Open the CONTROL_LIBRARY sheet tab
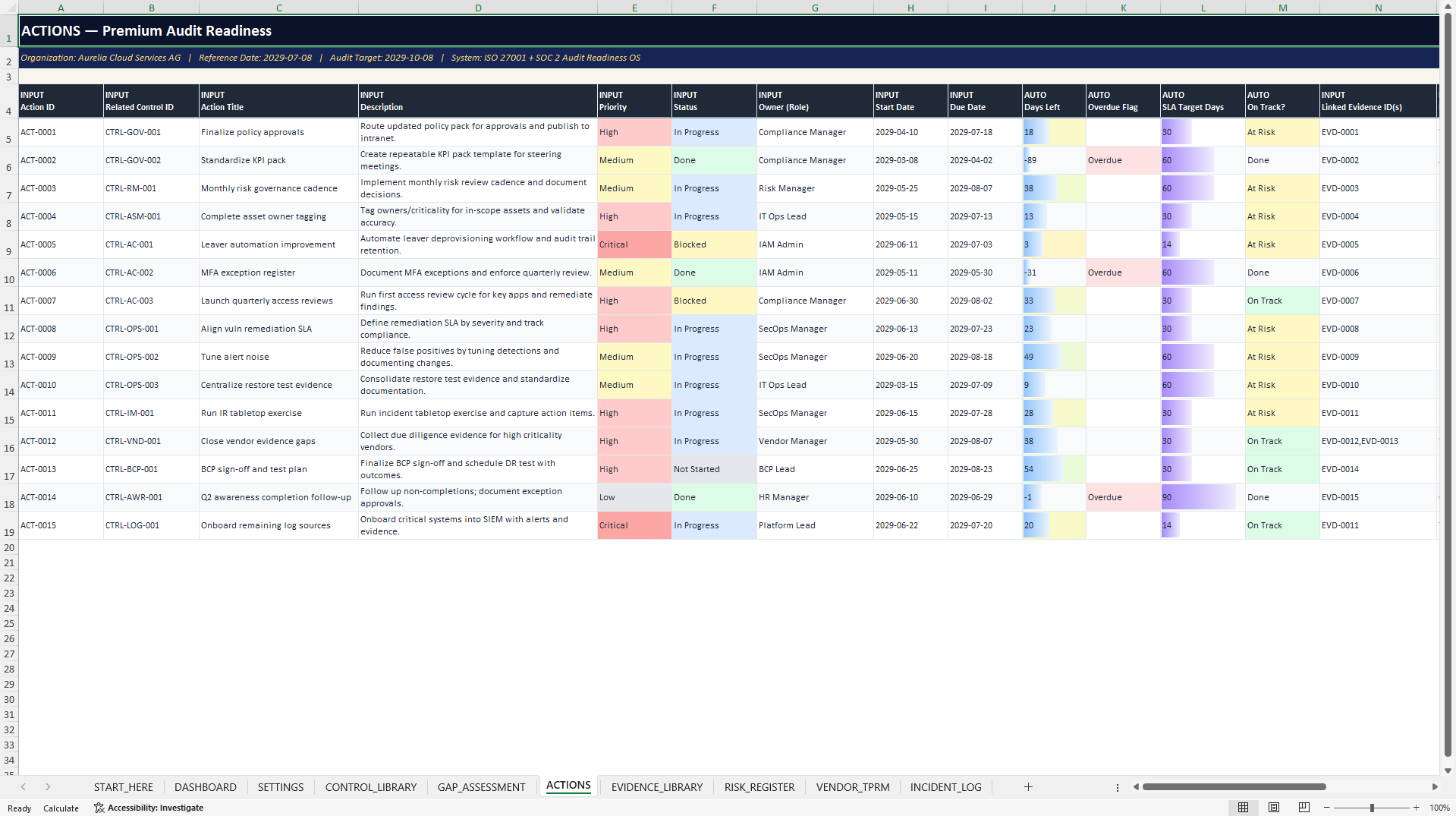This screenshot has height=816, width=1456. pyautogui.click(x=371, y=787)
